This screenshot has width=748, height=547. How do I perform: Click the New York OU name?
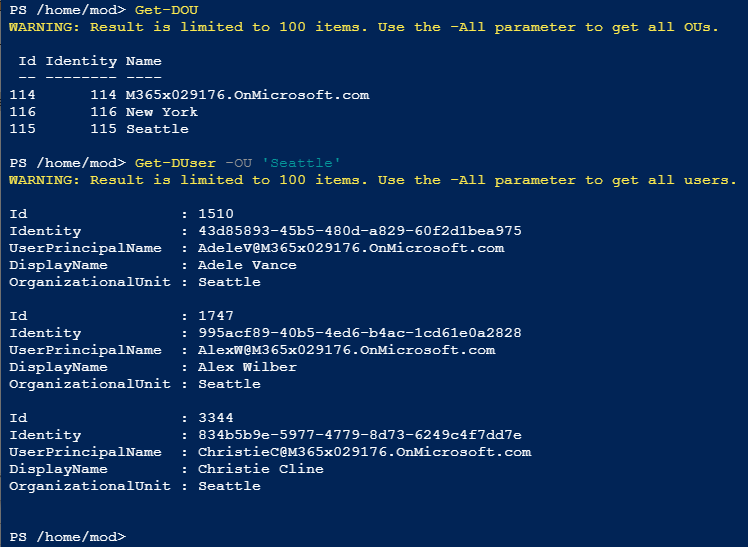pyautogui.click(x=161, y=112)
